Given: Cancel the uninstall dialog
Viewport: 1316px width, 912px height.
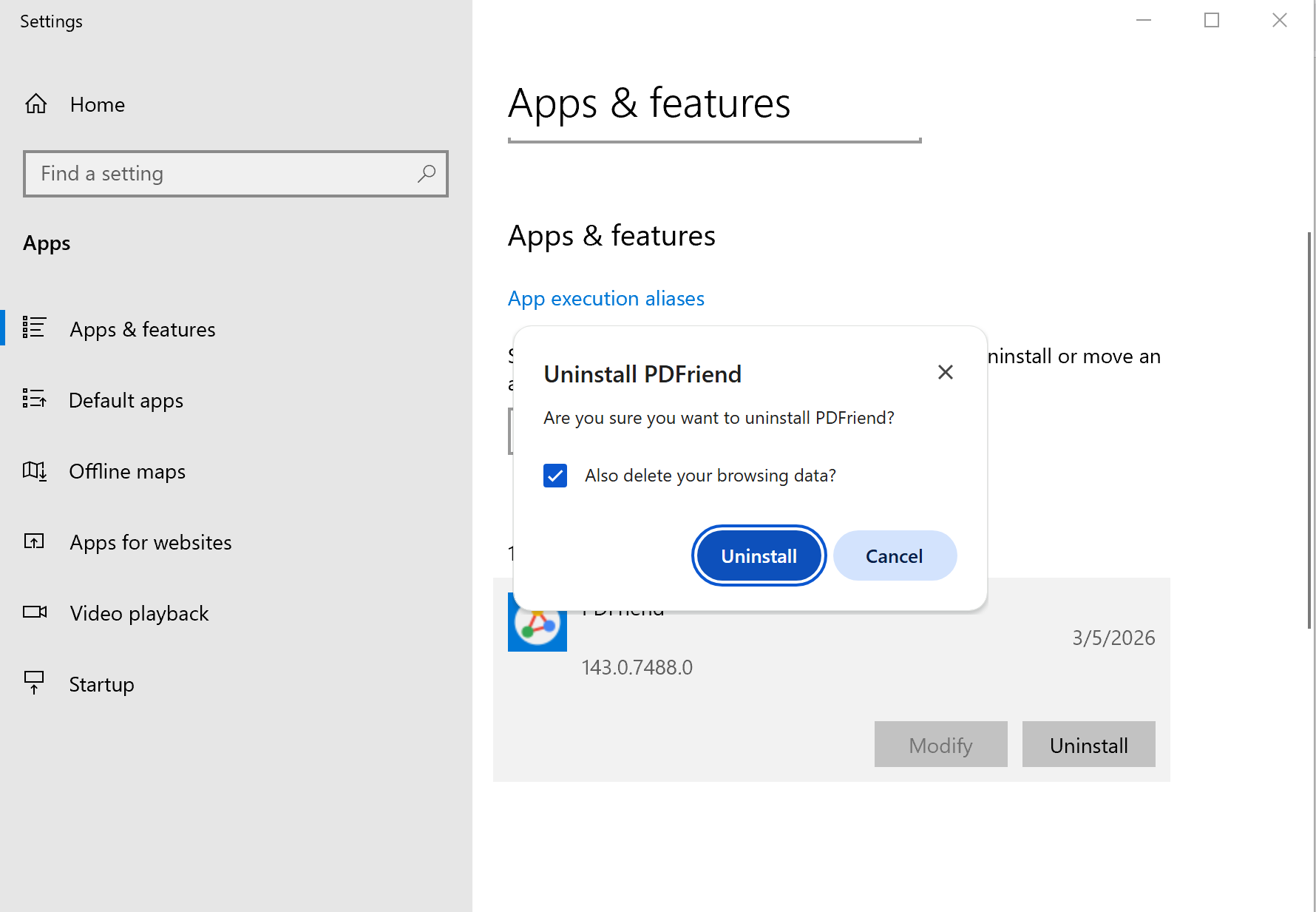Looking at the screenshot, I should pos(895,555).
